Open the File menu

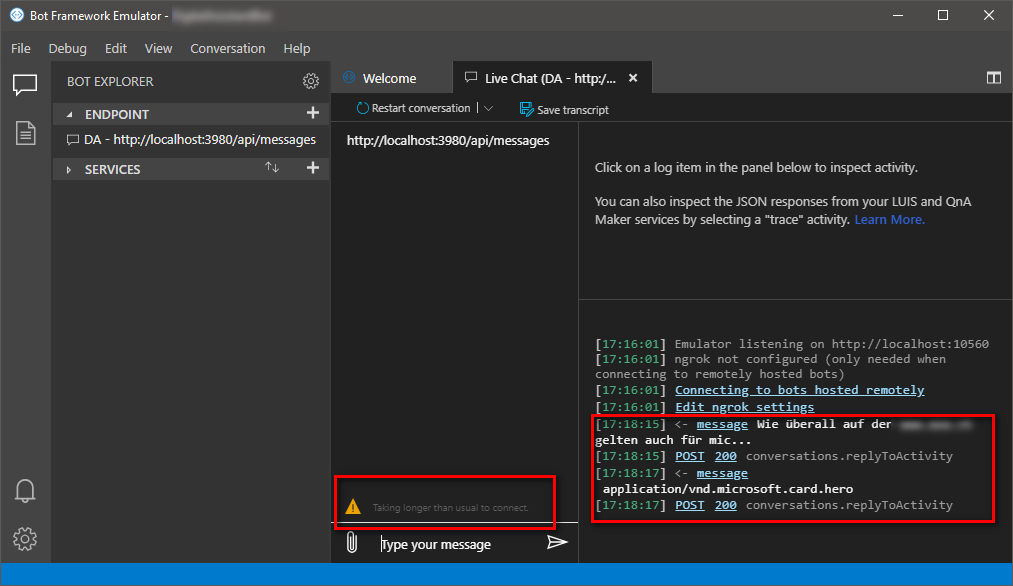21,48
